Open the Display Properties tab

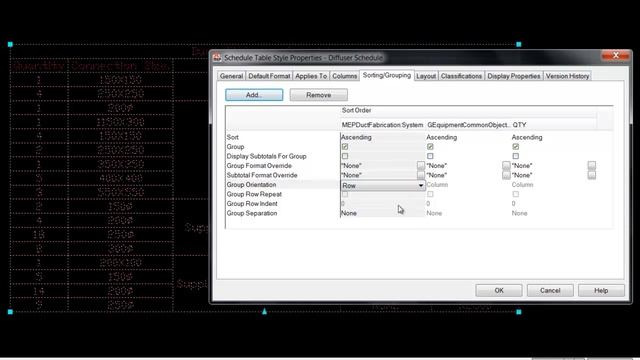tap(513, 76)
